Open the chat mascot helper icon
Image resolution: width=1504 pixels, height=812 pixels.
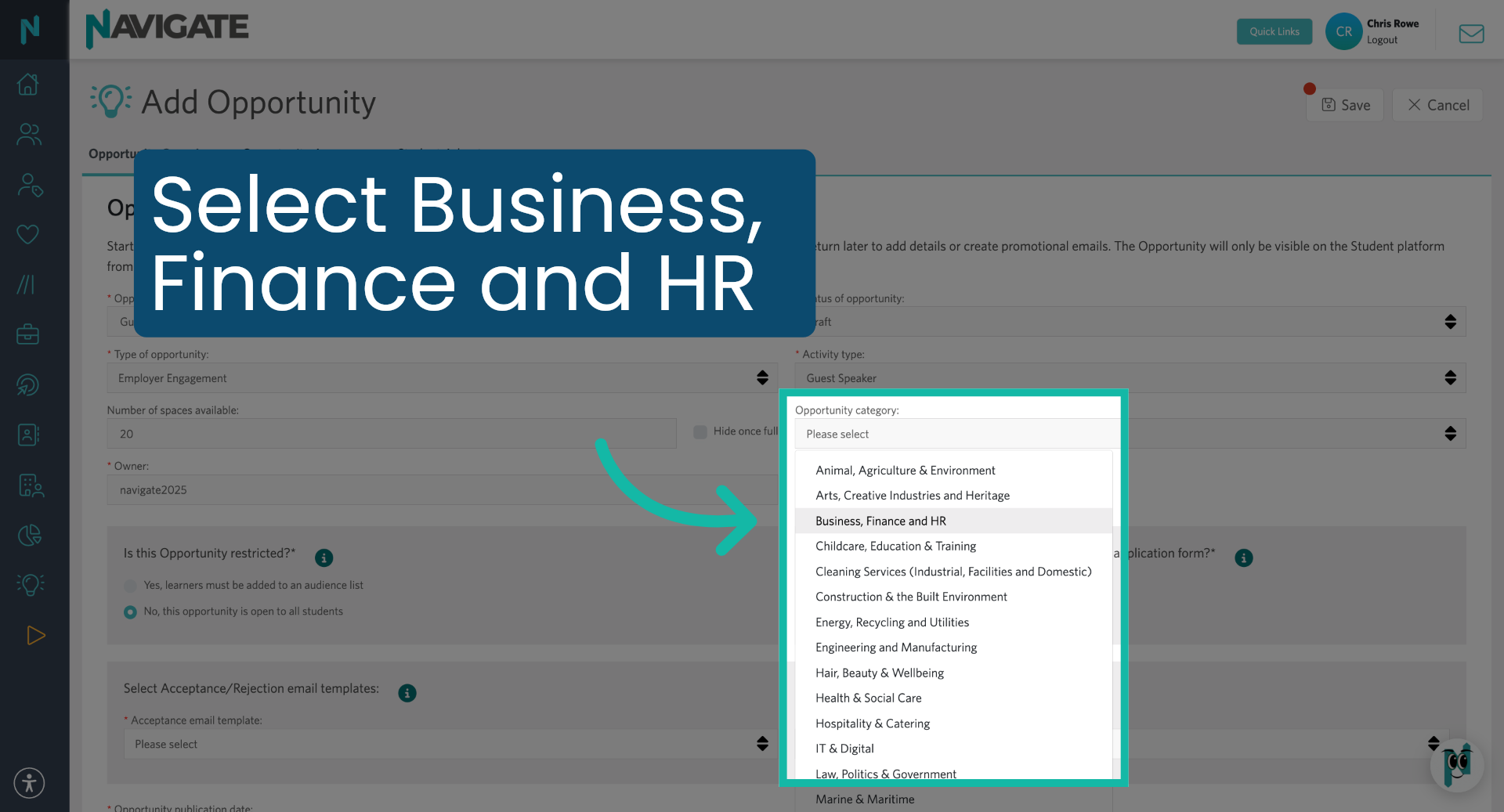[x=1457, y=765]
